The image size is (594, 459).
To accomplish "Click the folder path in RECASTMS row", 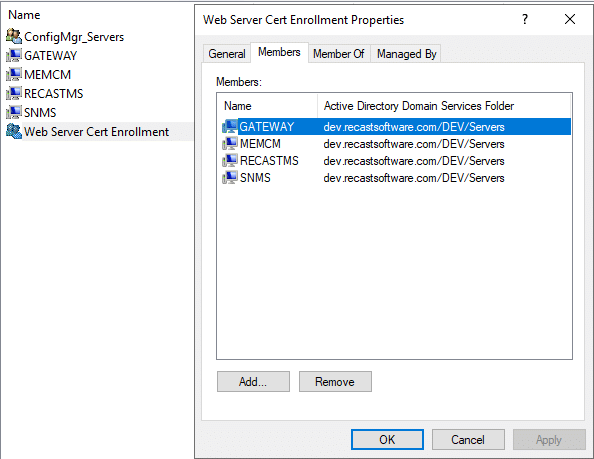I will click(414, 161).
